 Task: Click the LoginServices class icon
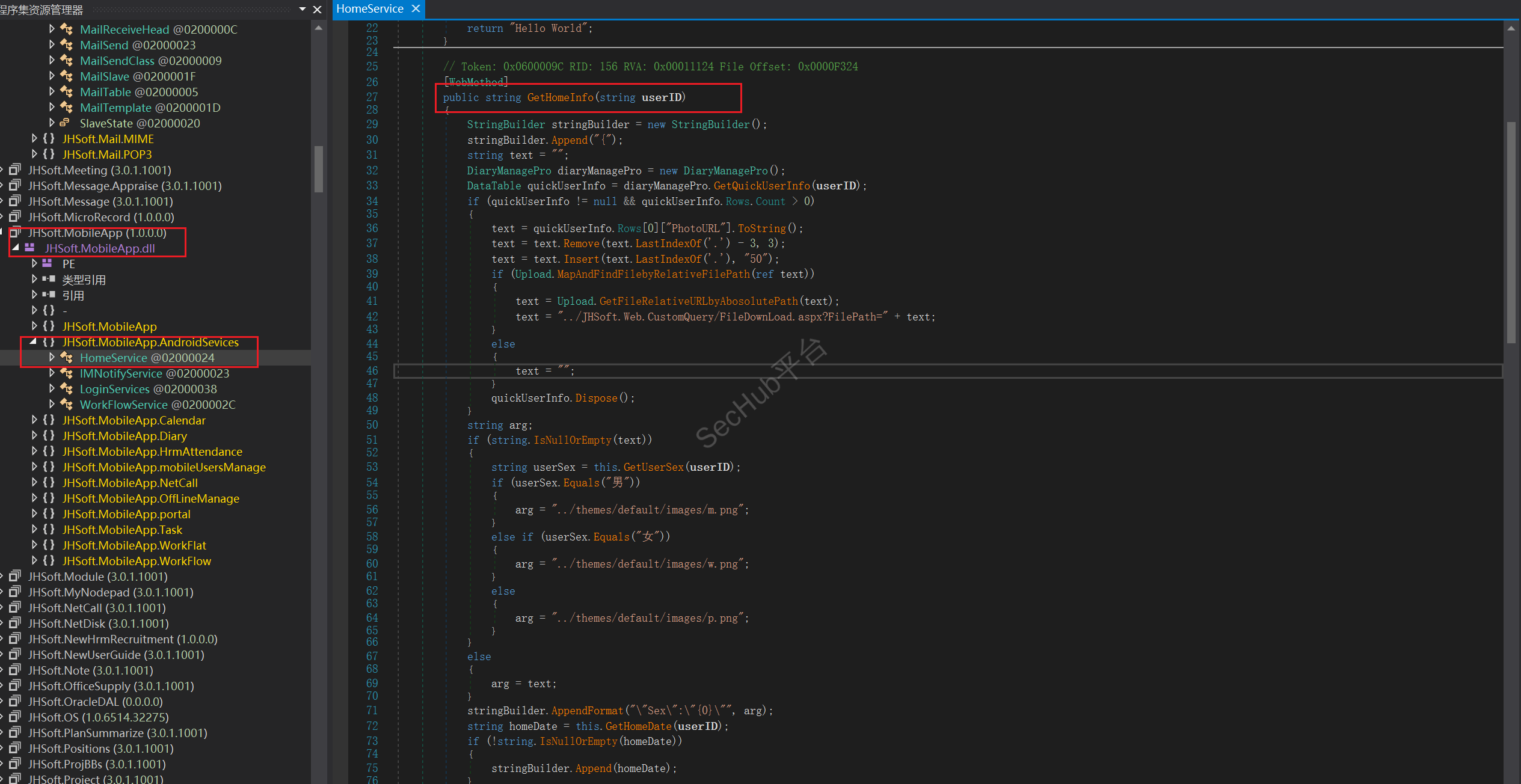67,389
